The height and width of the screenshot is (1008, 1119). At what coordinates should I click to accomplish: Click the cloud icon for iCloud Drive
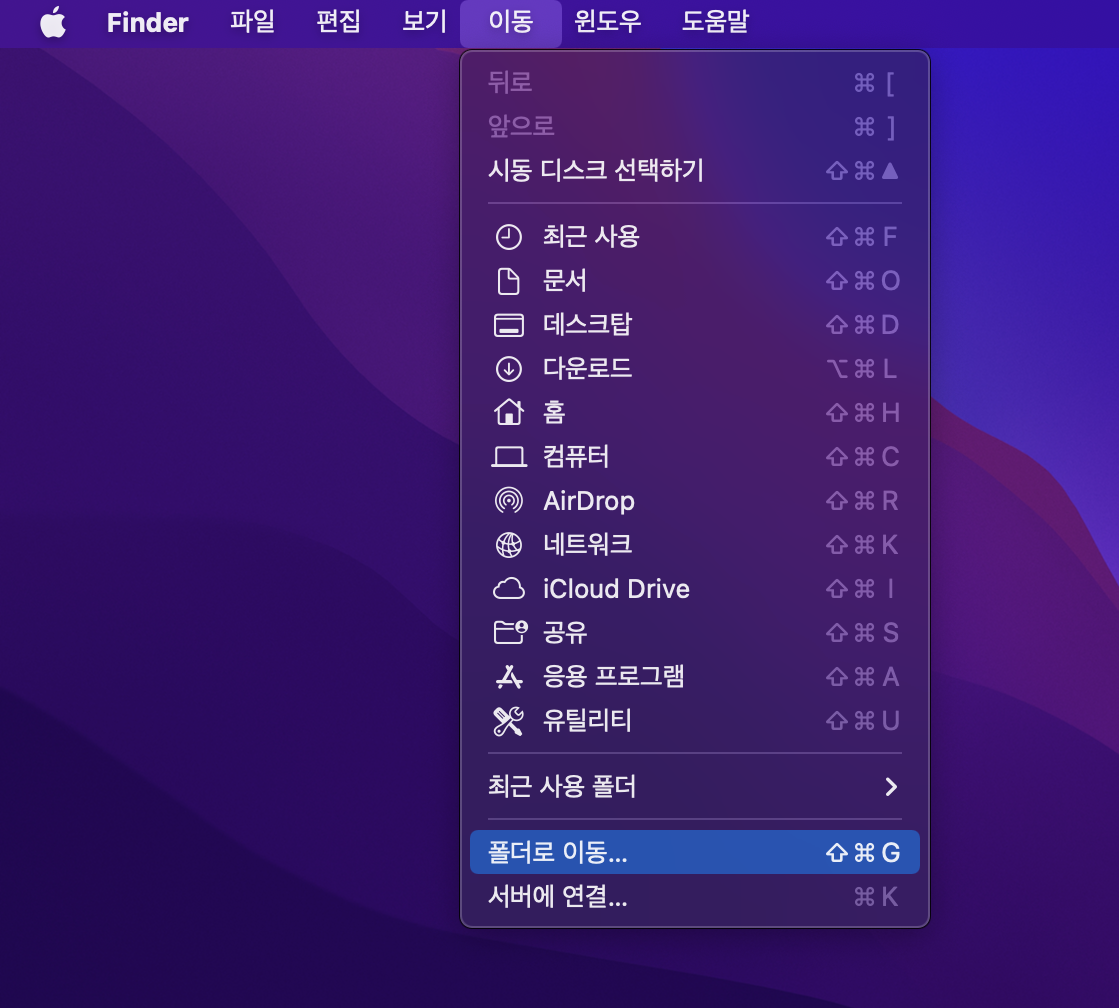(x=509, y=589)
